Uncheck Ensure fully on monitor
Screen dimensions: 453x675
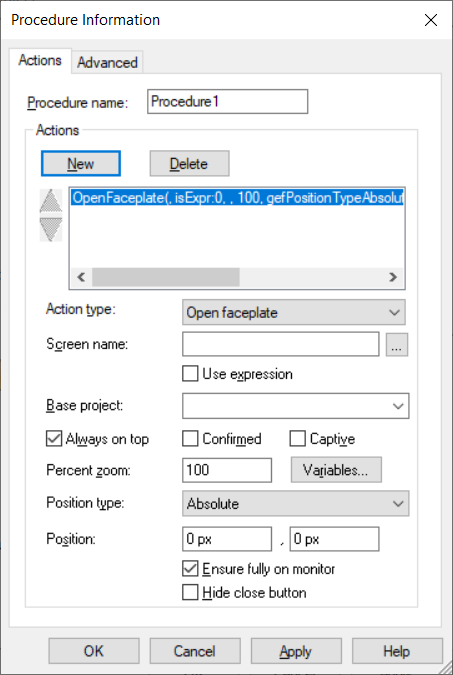click(190, 569)
